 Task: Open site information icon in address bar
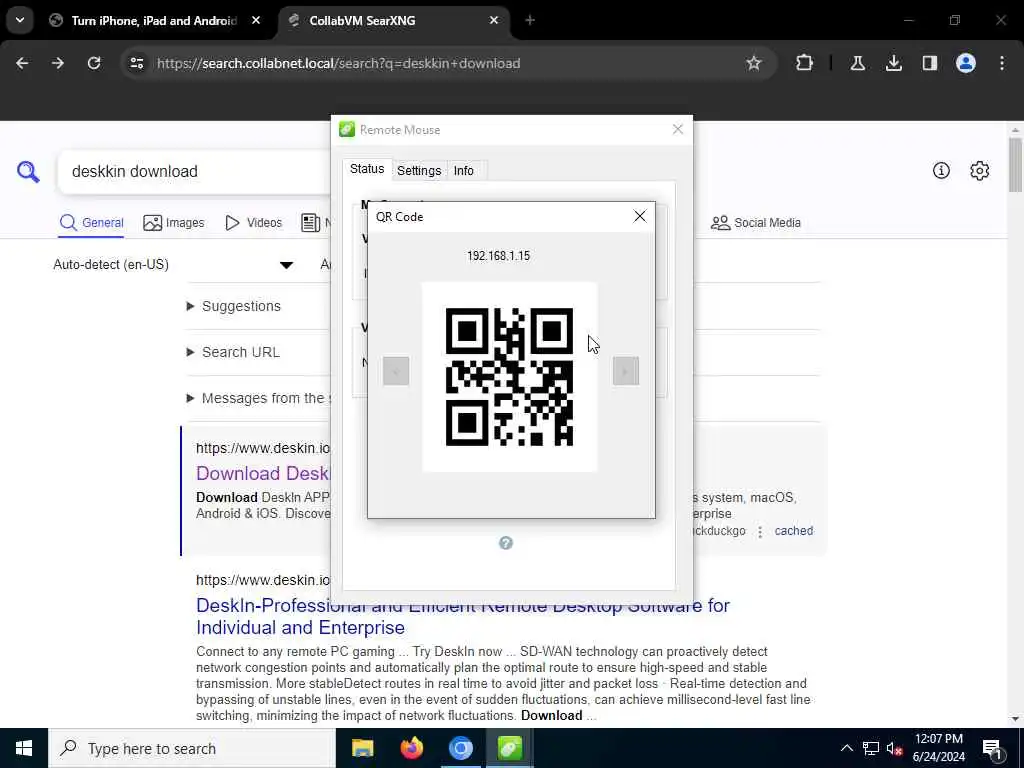137,63
